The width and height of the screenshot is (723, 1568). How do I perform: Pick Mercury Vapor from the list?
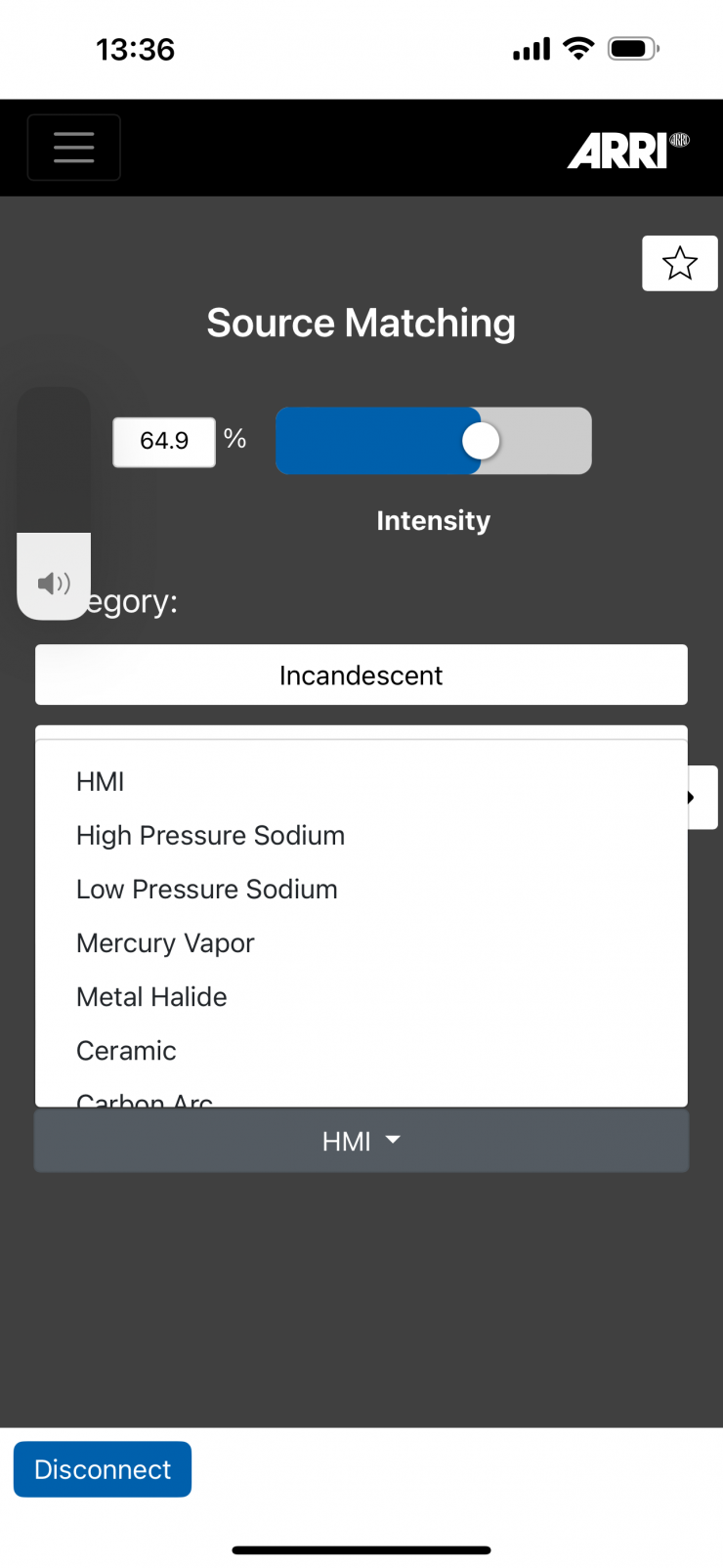tap(165, 943)
